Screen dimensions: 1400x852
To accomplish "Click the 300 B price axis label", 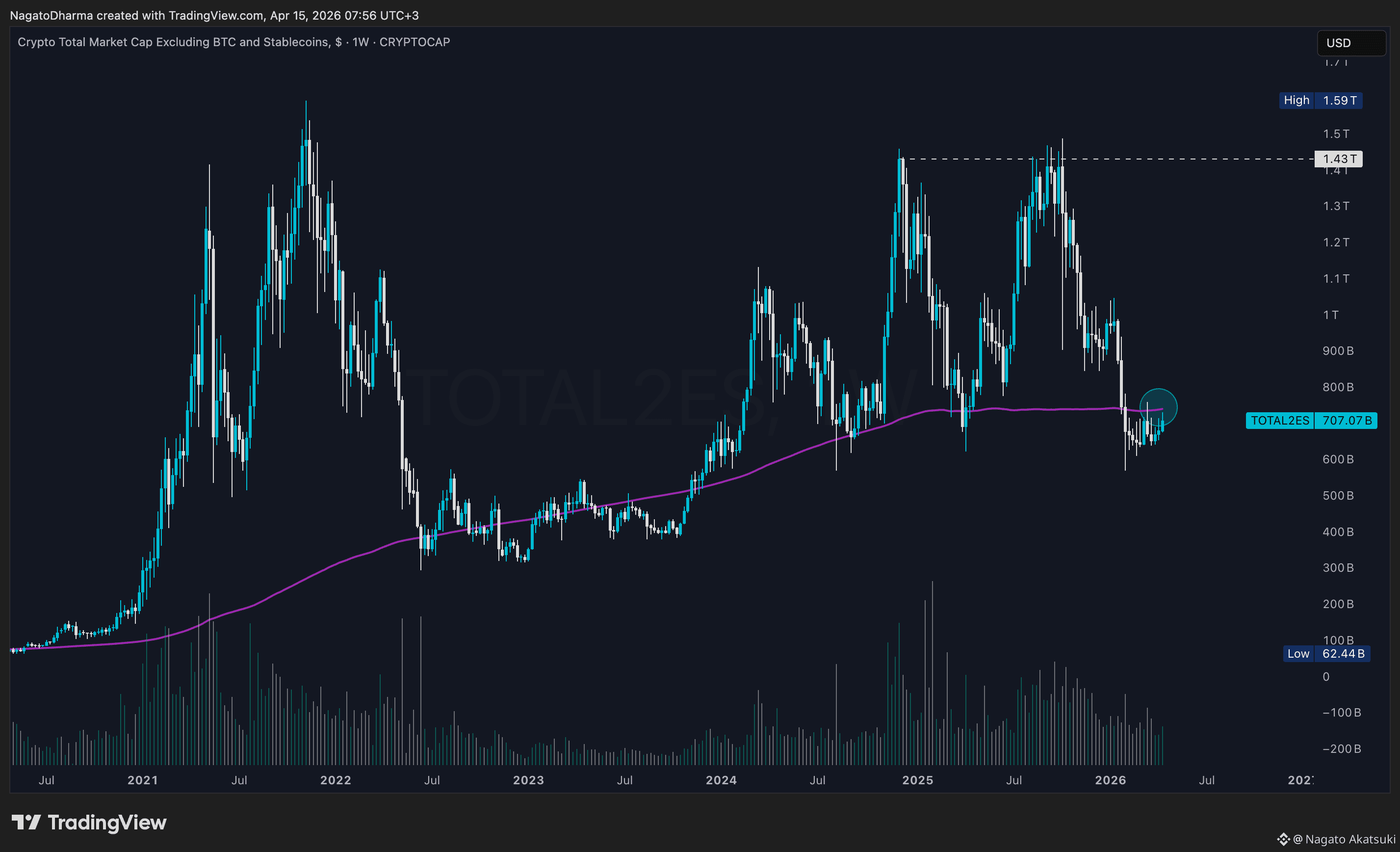I will pyautogui.click(x=1338, y=568).
